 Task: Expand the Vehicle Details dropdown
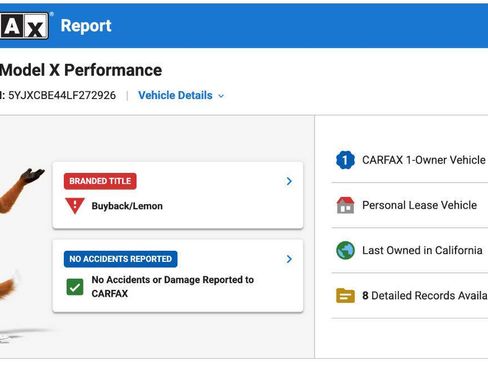pyautogui.click(x=181, y=95)
